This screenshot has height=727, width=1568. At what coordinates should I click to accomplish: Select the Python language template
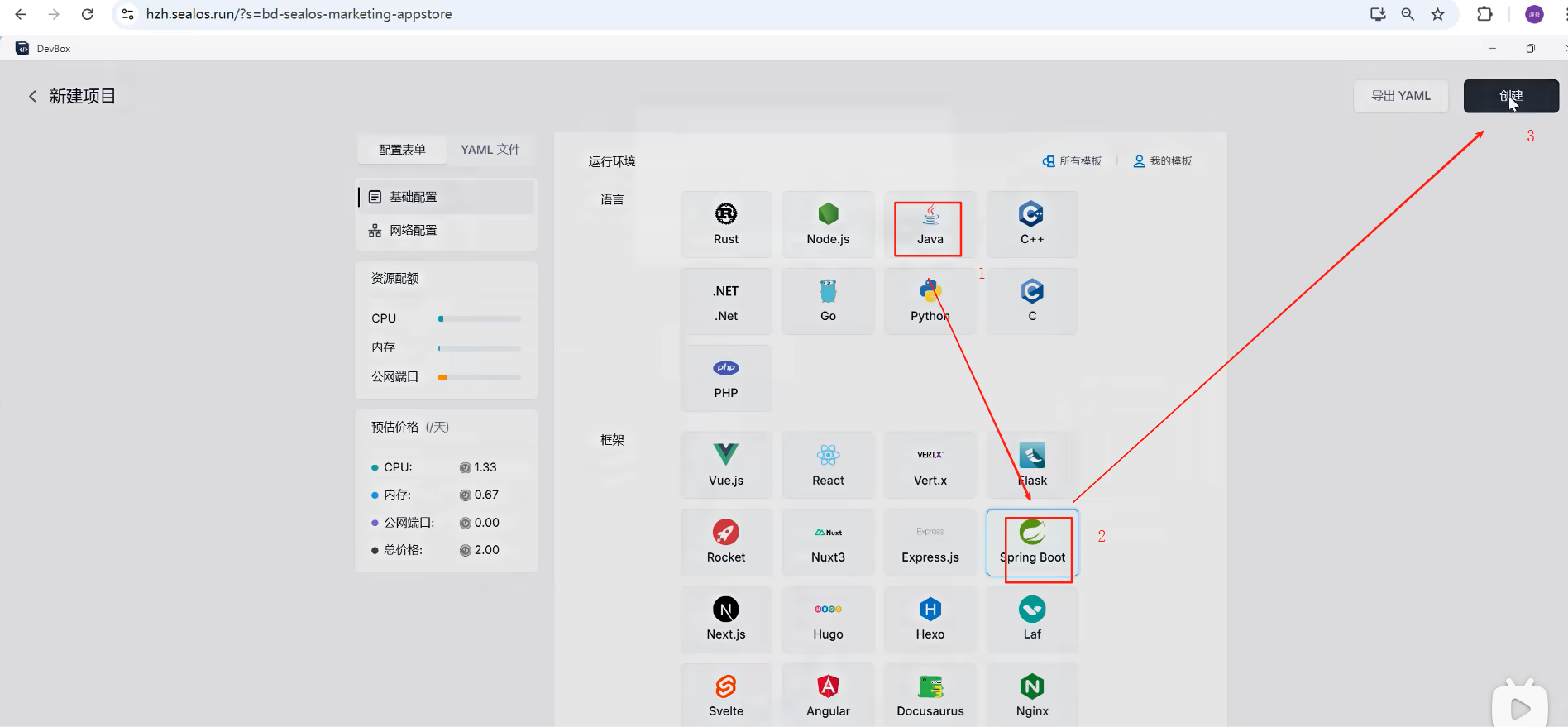(x=930, y=301)
